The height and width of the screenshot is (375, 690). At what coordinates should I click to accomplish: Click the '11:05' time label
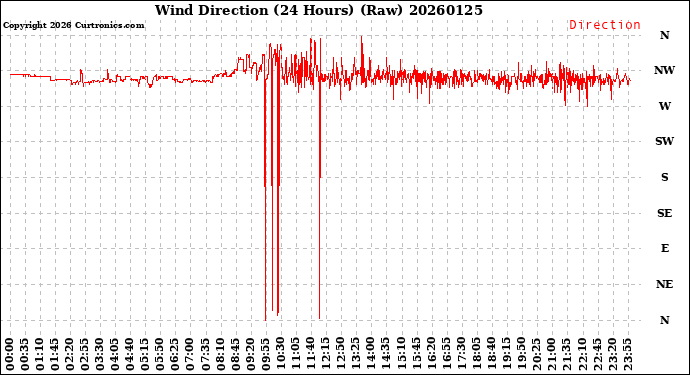pos(296,354)
